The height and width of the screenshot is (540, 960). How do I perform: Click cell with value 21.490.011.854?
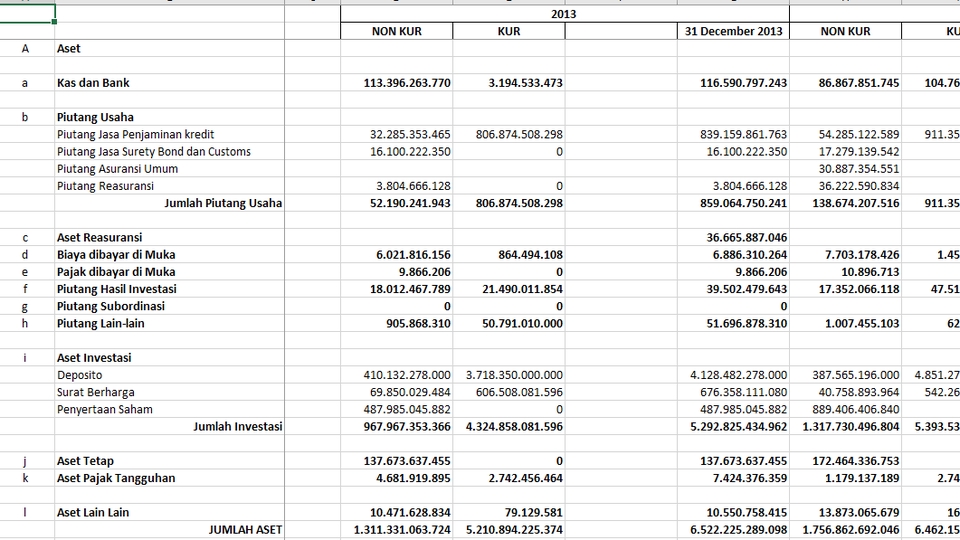click(x=509, y=288)
